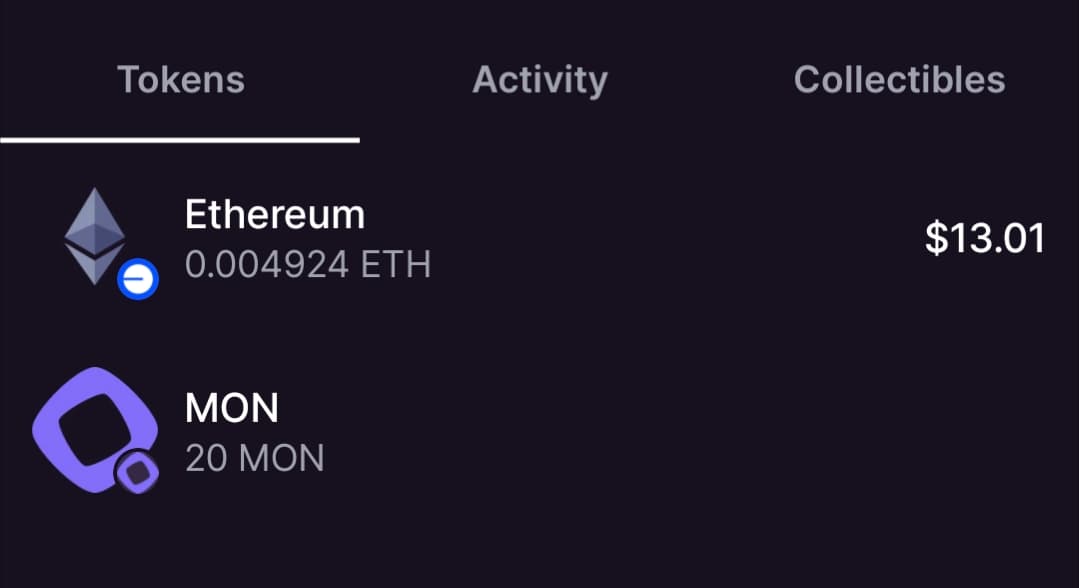Select the Ethereum token name
Screen dimensions: 1079x588
coord(275,214)
